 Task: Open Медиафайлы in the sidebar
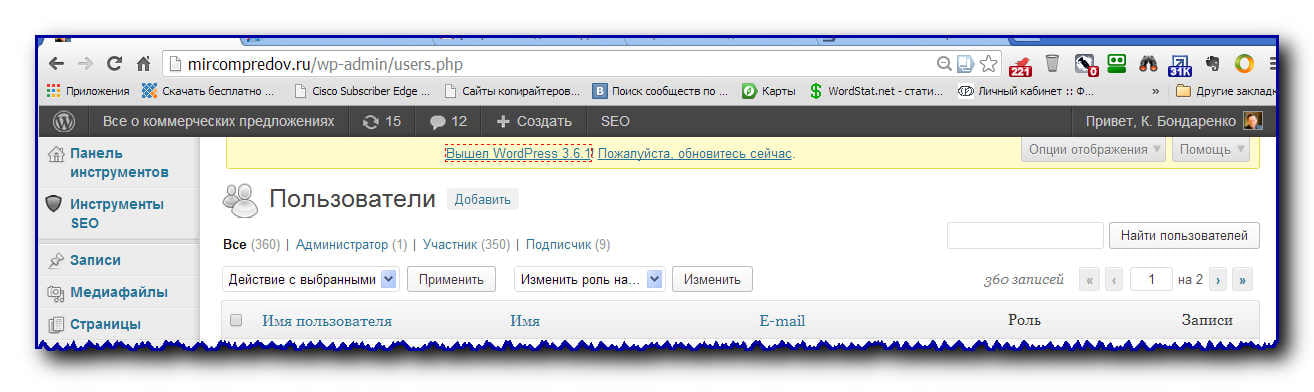pos(118,292)
